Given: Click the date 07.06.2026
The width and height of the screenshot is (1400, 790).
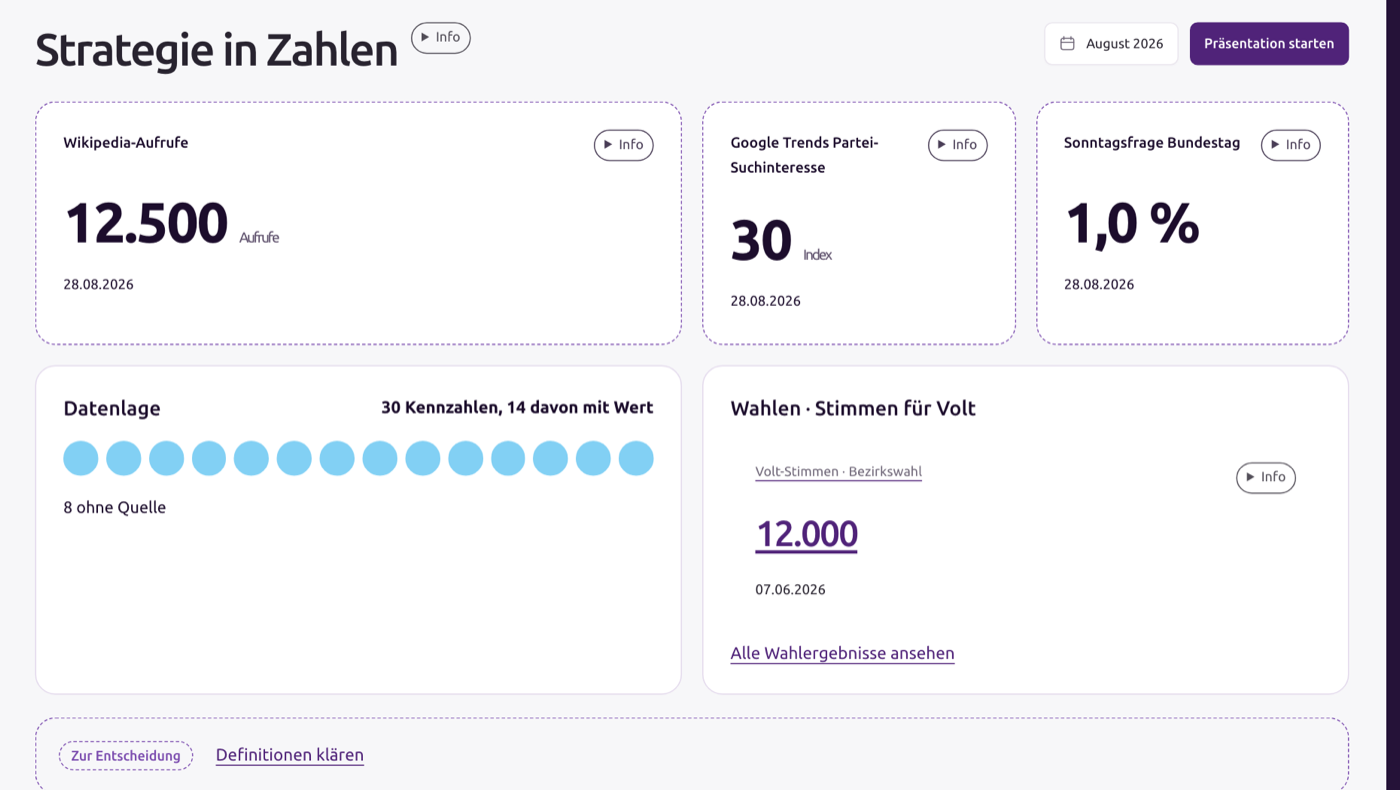Looking at the screenshot, I should click(x=791, y=590).
